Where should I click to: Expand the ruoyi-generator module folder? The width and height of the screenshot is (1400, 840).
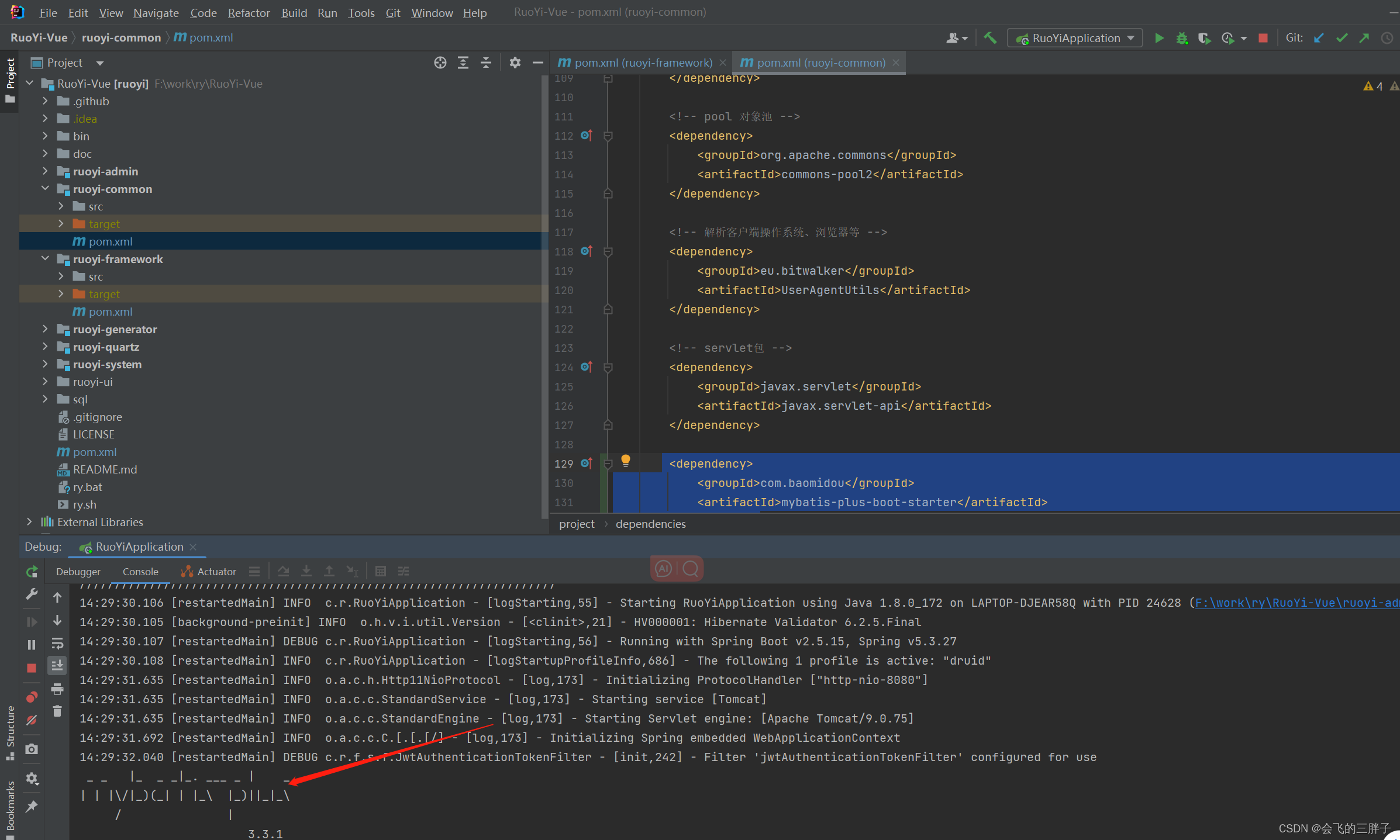click(45, 329)
